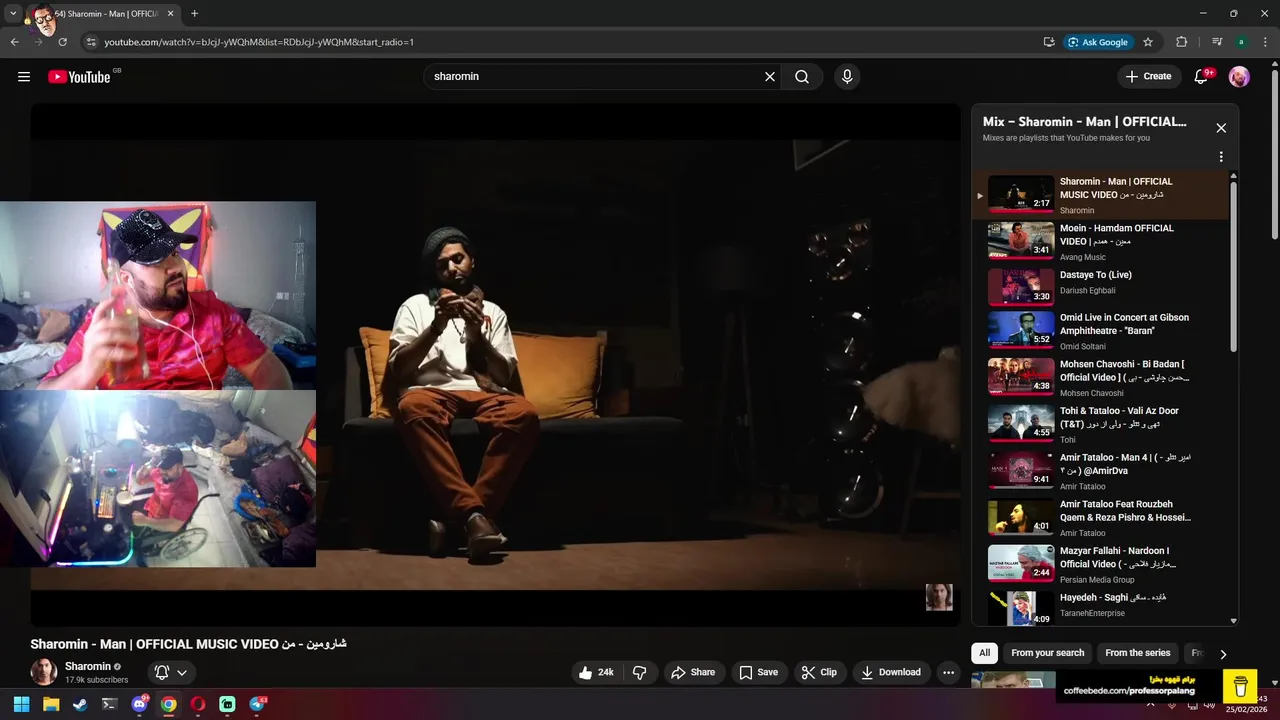Open the Chrome profile 'a' avatar

click(x=1241, y=42)
